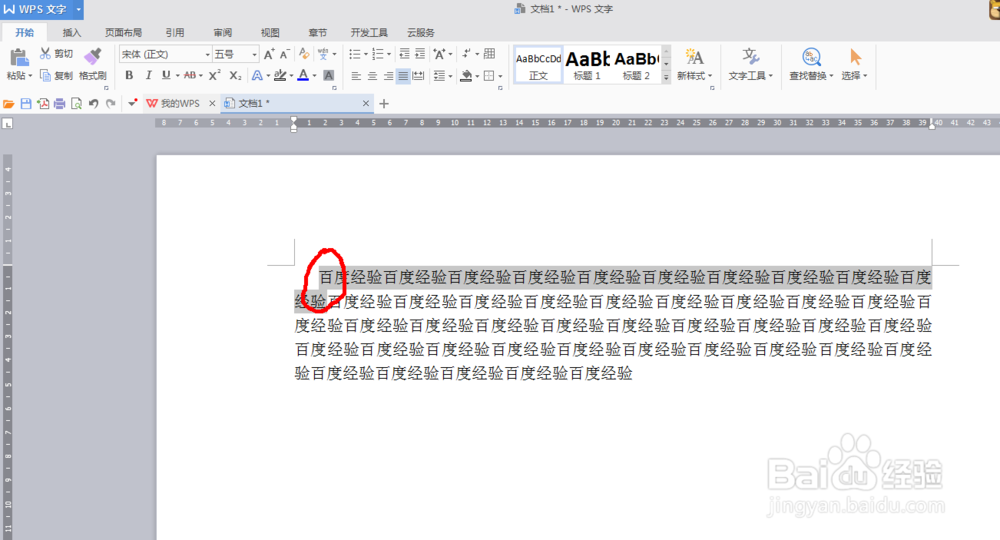This screenshot has height=540, width=1000.
Task: Add a new document tab with plus
Action: click(384, 103)
